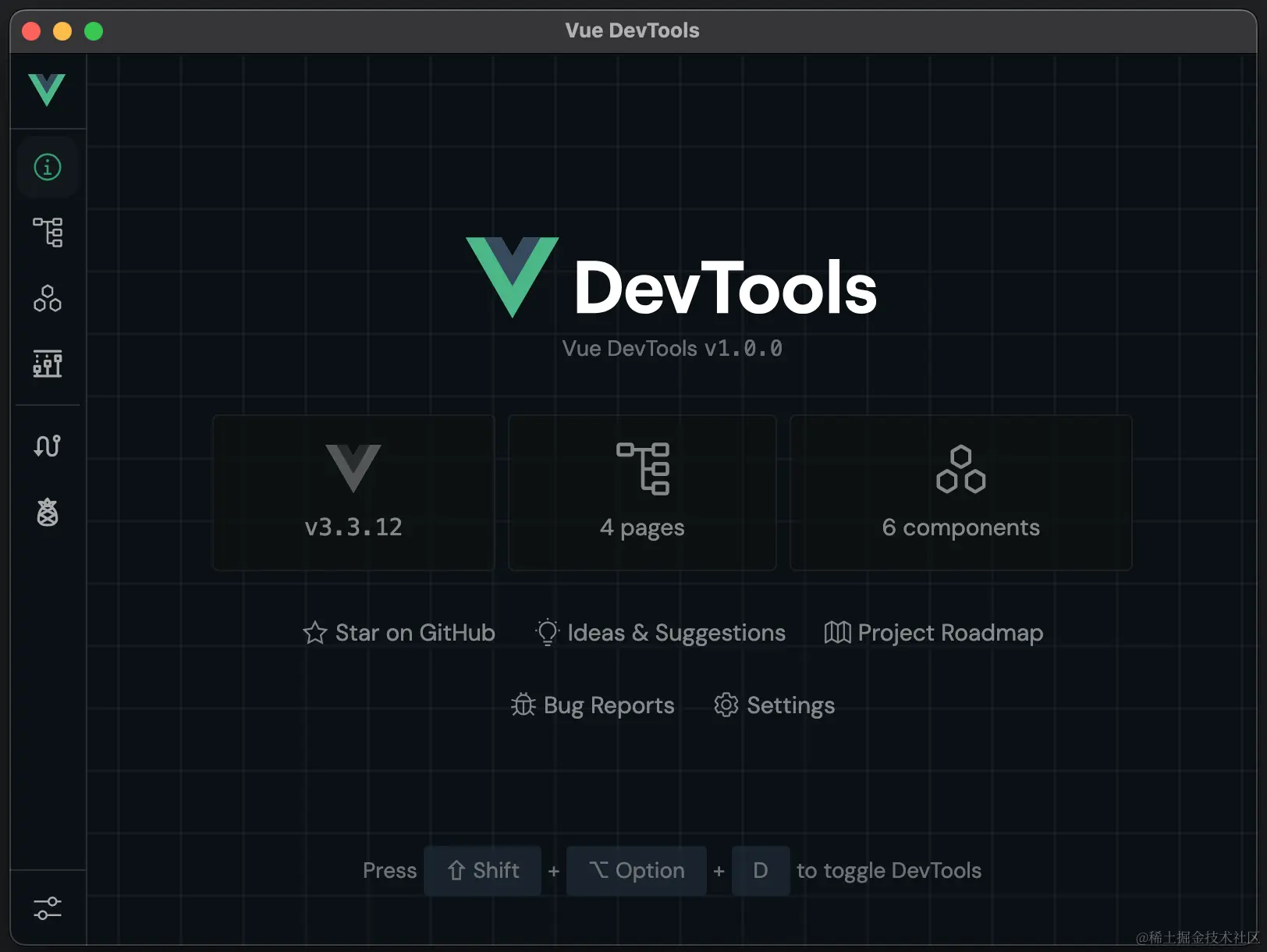Screen dimensions: 1267x952
Task: Select the Overview info icon in sidebar
Action: 47,166
